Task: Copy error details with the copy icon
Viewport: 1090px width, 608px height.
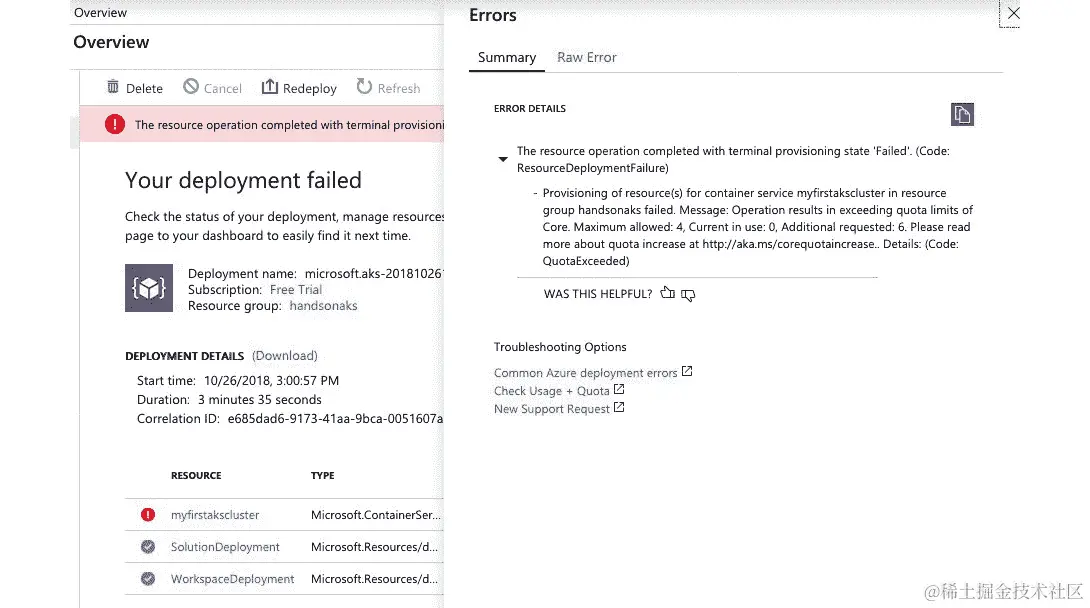Action: (962, 115)
